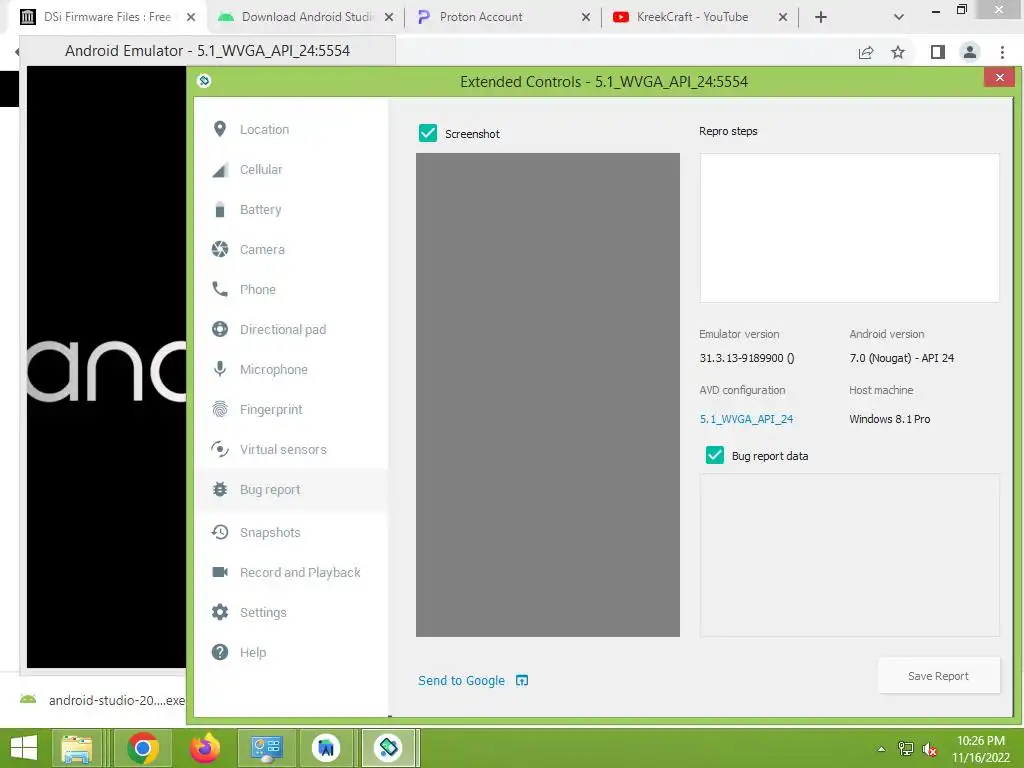Viewport: 1024px width, 768px height.
Task: Click the Extended Controls title bar emulator icon
Action: point(204,80)
